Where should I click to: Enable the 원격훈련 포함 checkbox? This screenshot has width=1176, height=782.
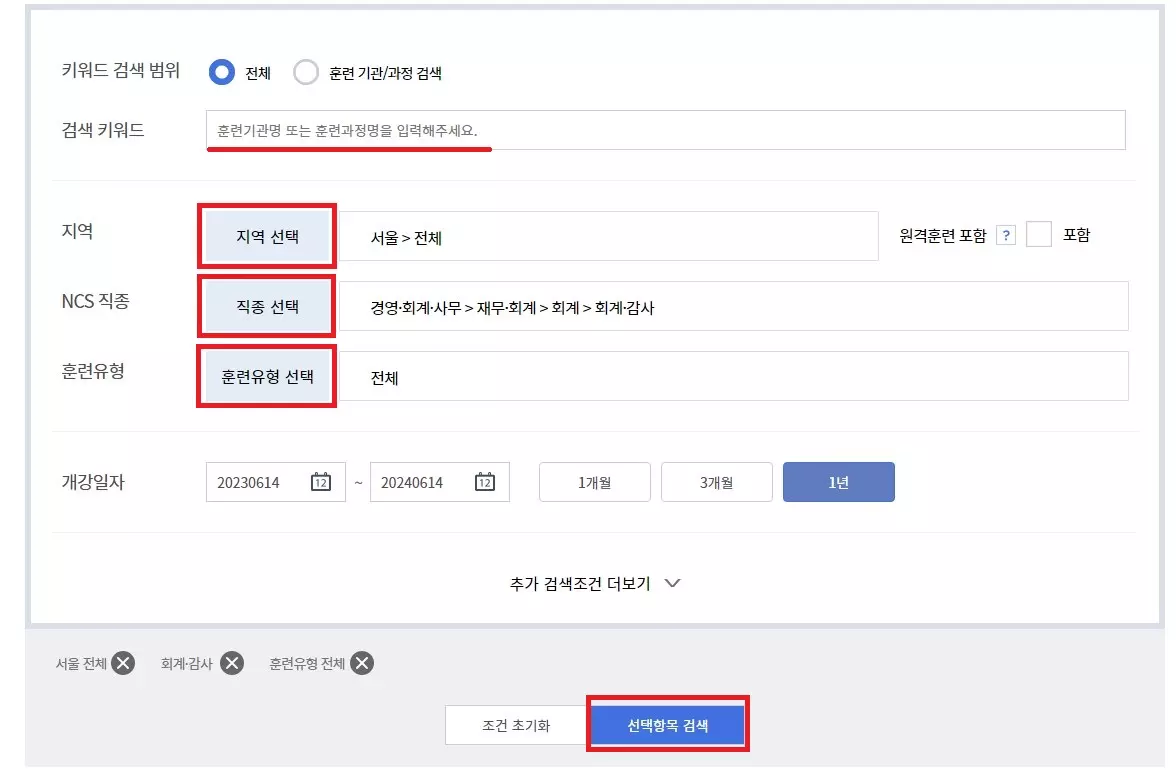coord(1039,234)
